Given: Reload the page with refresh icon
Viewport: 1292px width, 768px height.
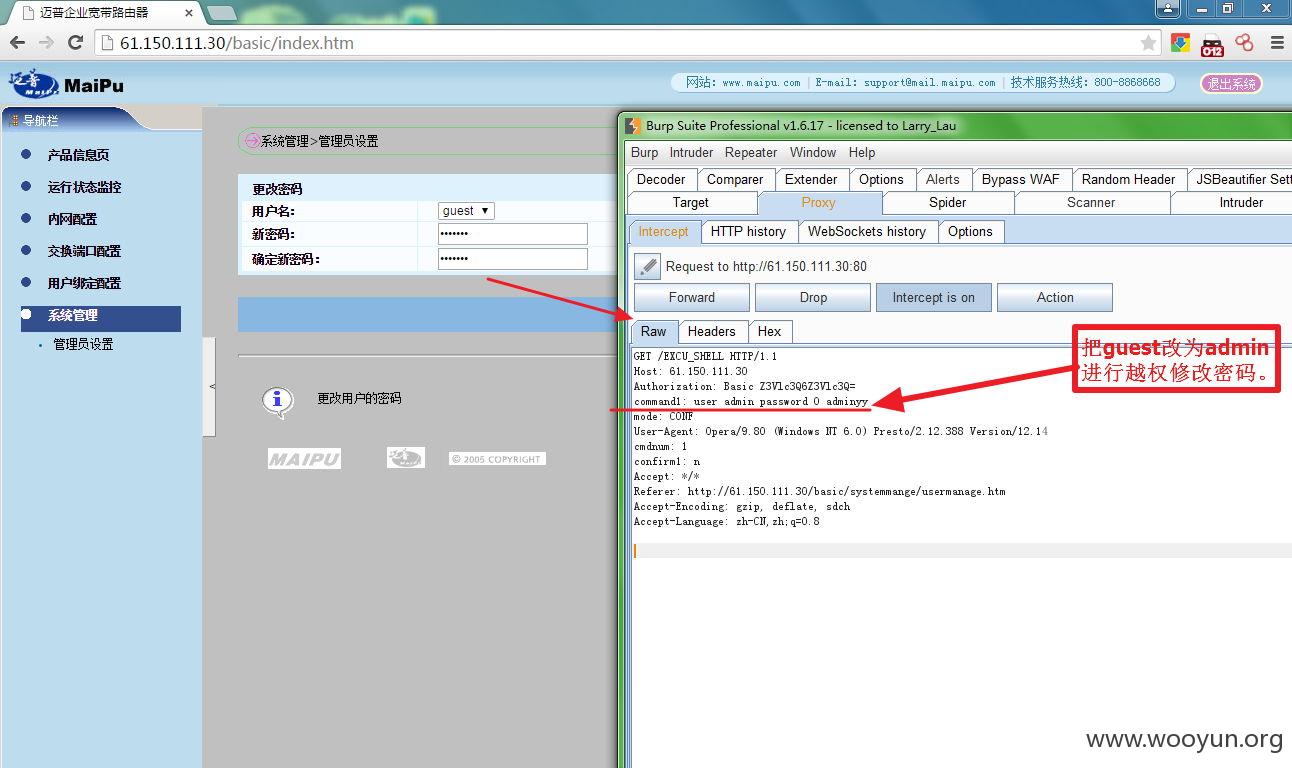Looking at the screenshot, I should 75,43.
